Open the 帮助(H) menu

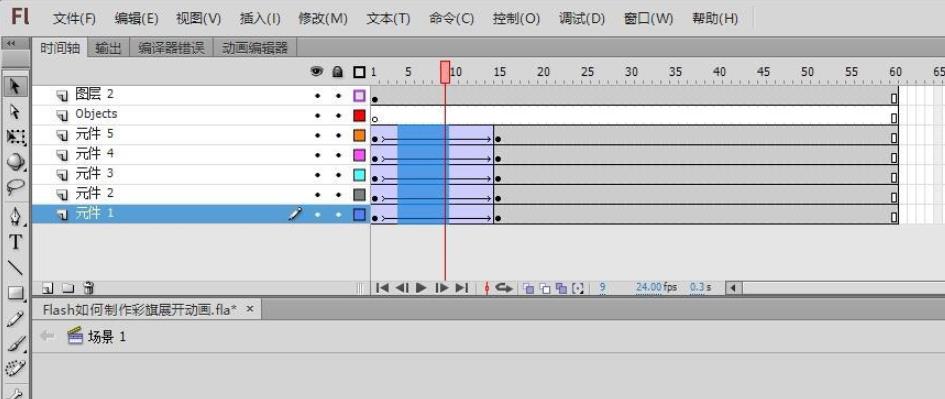(715, 19)
